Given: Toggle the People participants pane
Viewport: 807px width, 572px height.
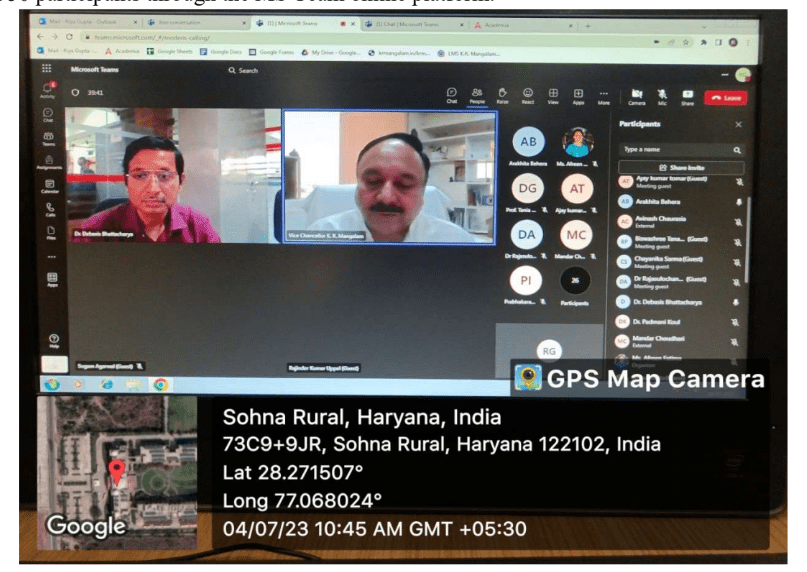Looking at the screenshot, I should (x=477, y=95).
